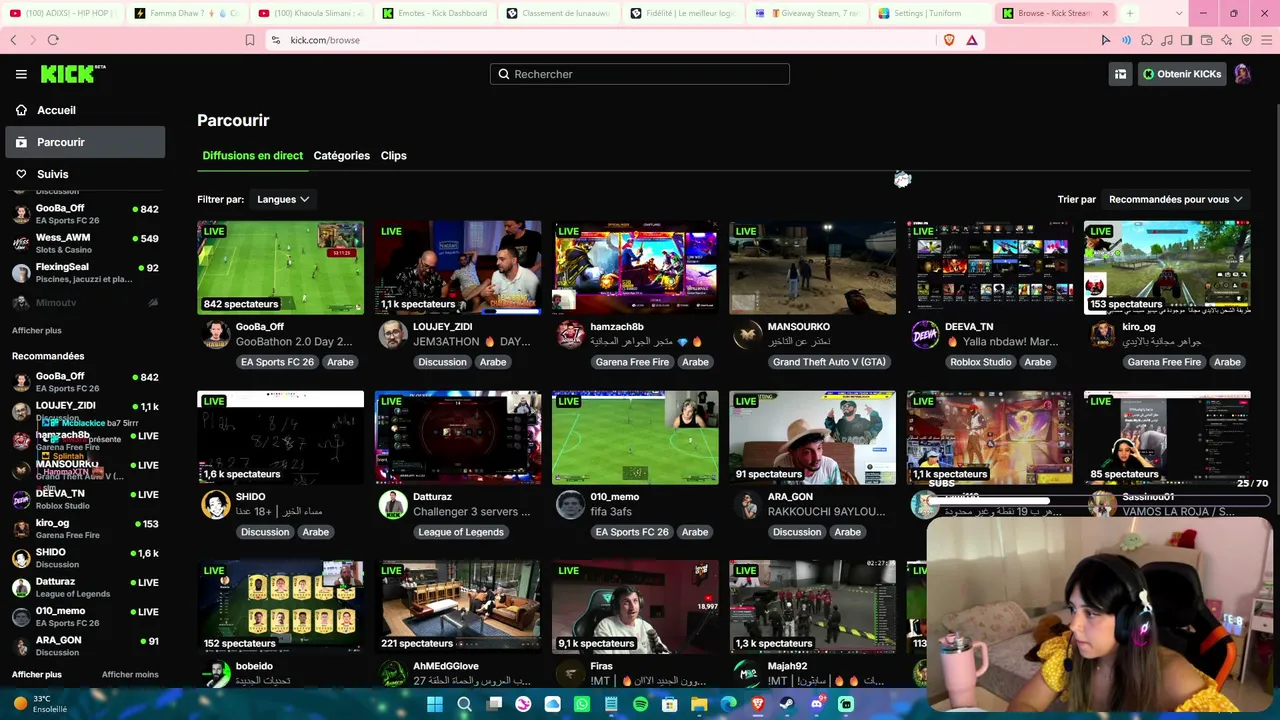Open the ARA_GON live stream thumbnail
This screenshot has height=720, width=1280.
pyautogui.click(x=812, y=438)
